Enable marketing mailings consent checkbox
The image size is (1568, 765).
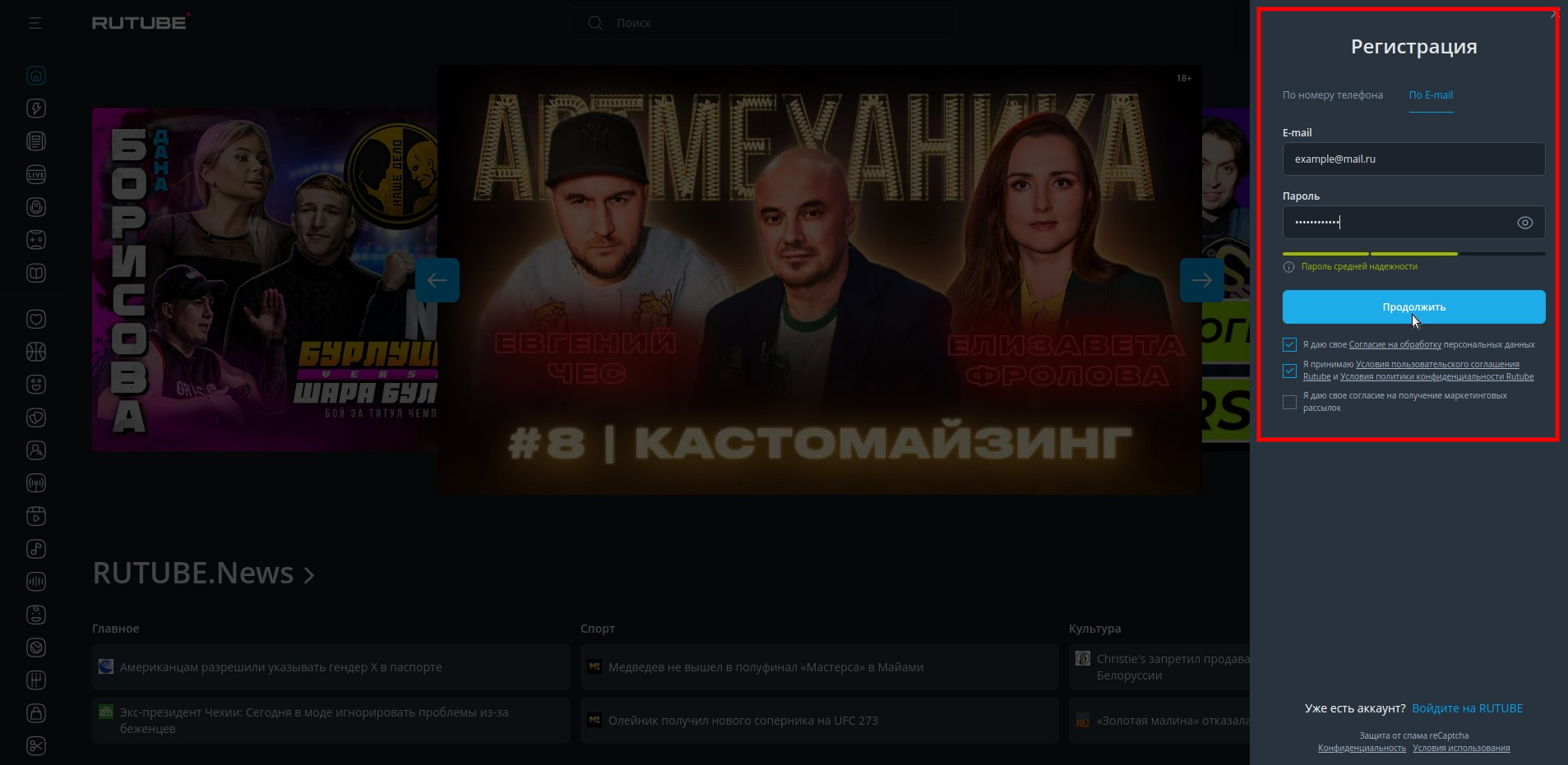(1289, 402)
